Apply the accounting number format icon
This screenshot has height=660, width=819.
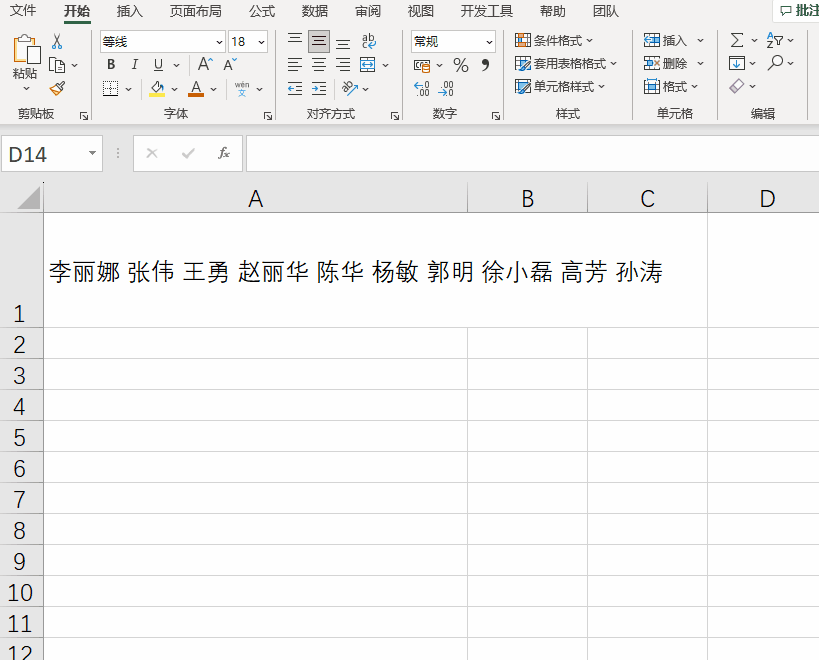[422, 65]
